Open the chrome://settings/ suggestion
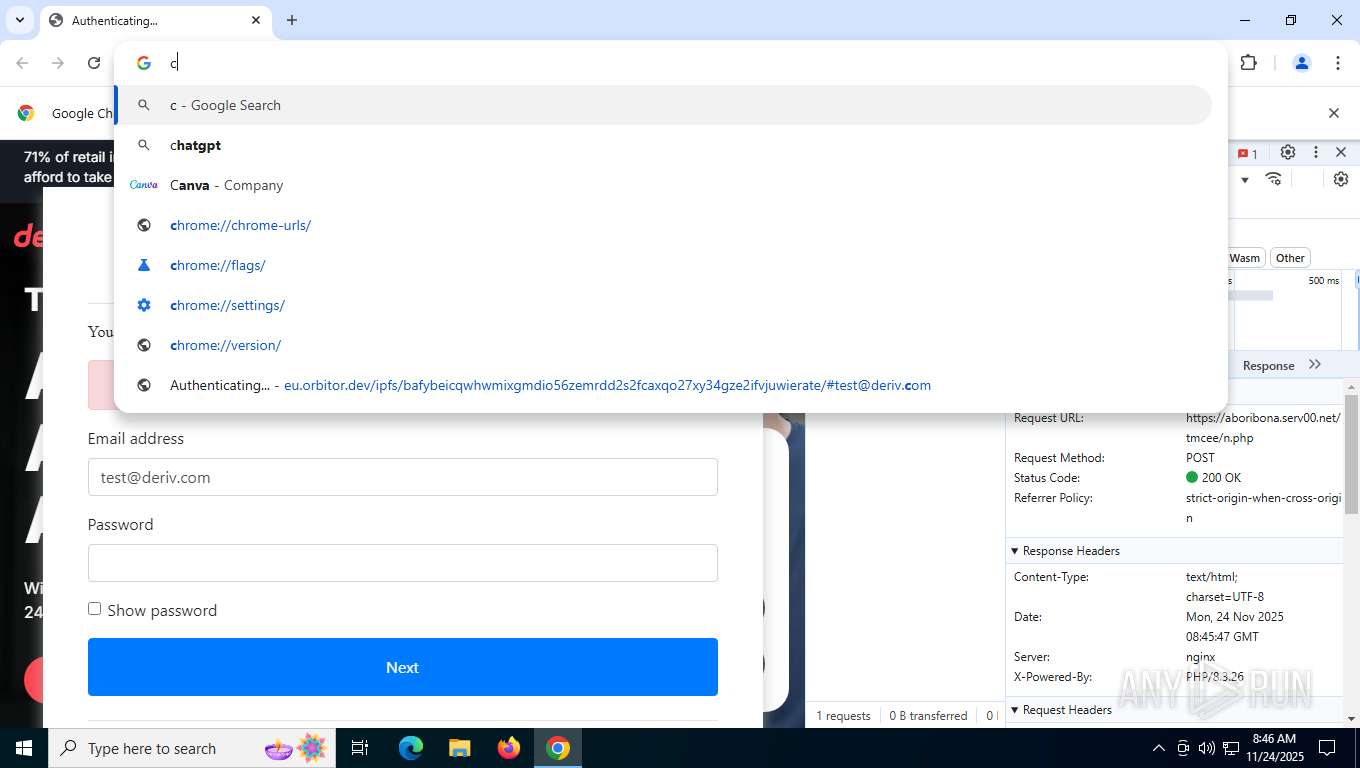 pyautogui.click(x=664, y=305)
